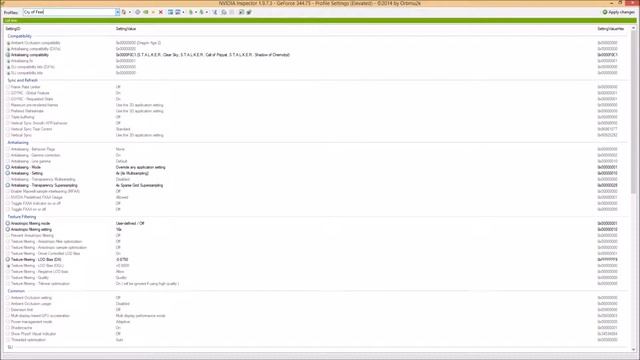The image size is (640, 360).
Task: Click the Apply changes button
Action: 618,12
